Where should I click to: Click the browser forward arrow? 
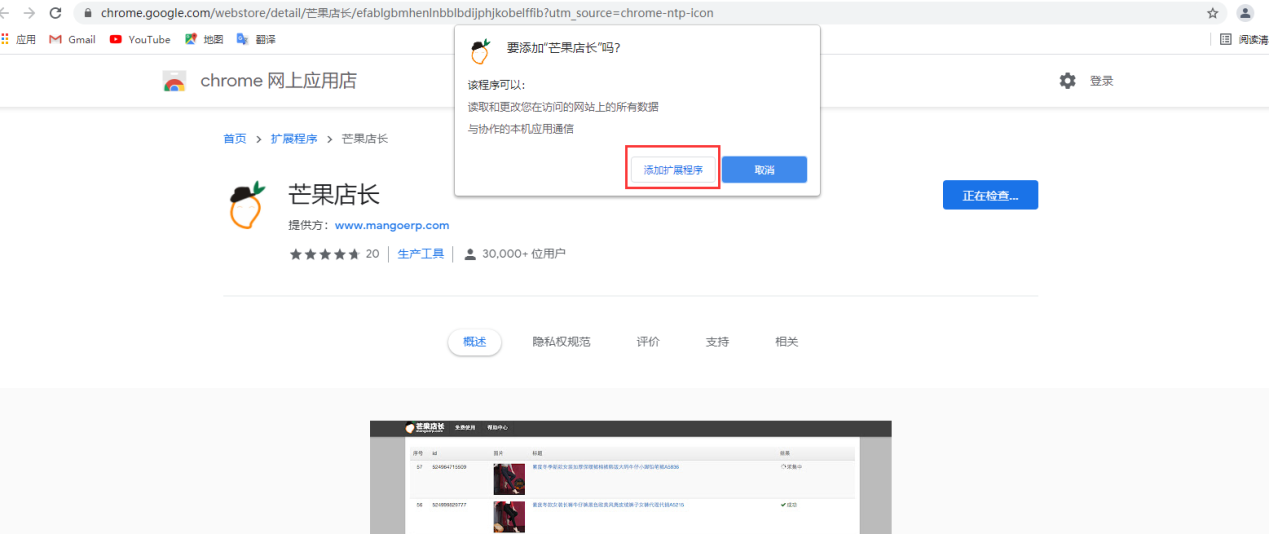pos(29,13)
